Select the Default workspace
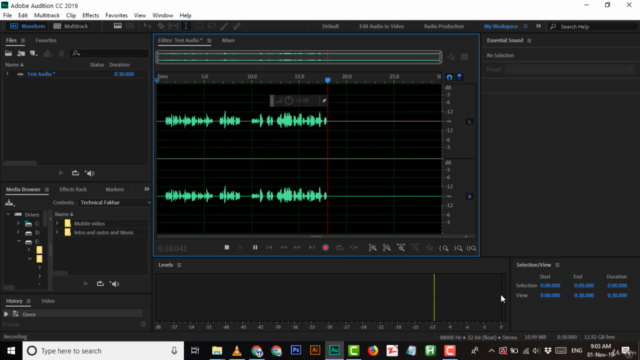 [330, 26]
